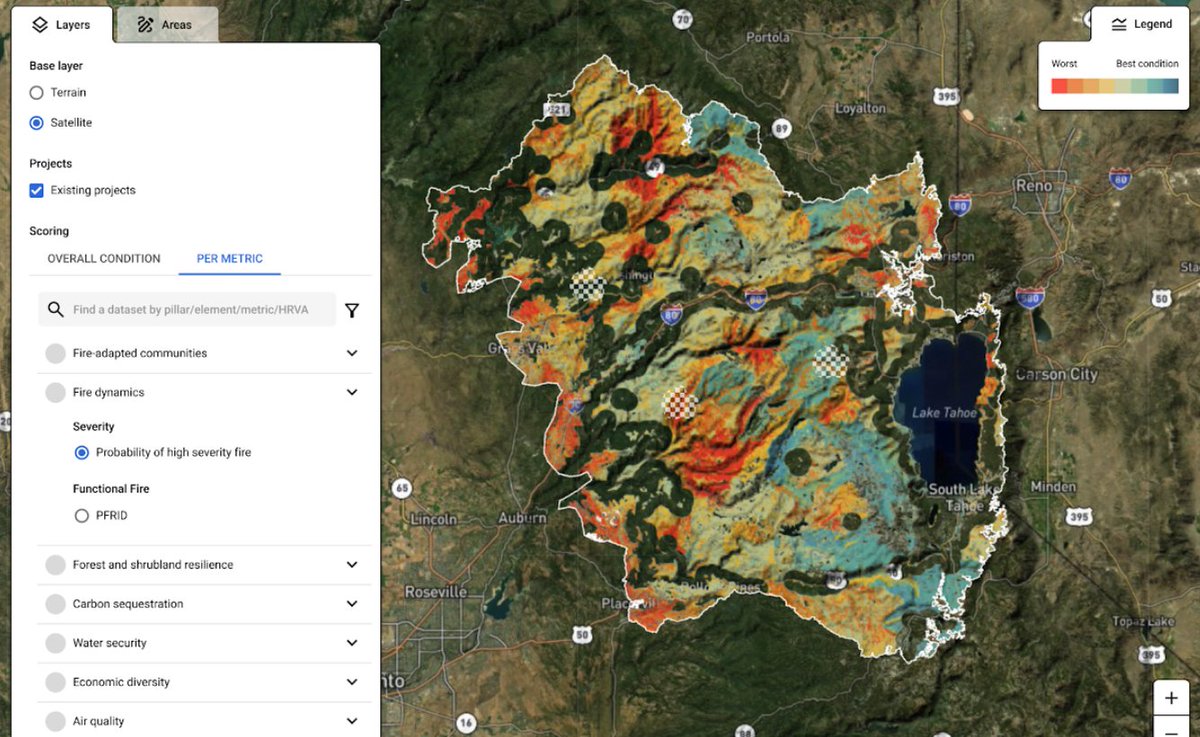1200x737 pixels.
Task: Collapse the Fire dynamics section
Action: tap(352, 392)
